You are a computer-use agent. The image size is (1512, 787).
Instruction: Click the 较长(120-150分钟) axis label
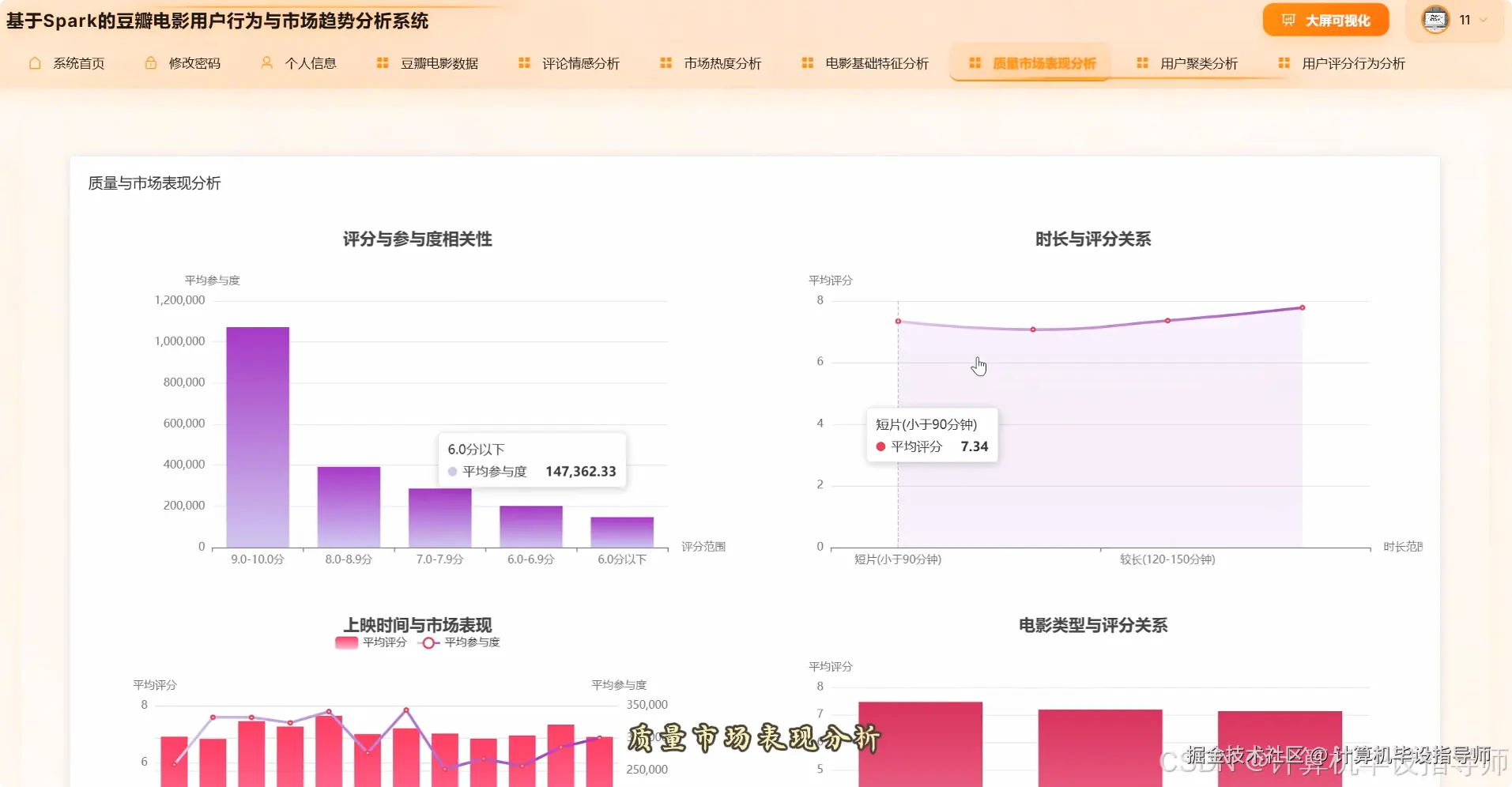[1167, 559]
